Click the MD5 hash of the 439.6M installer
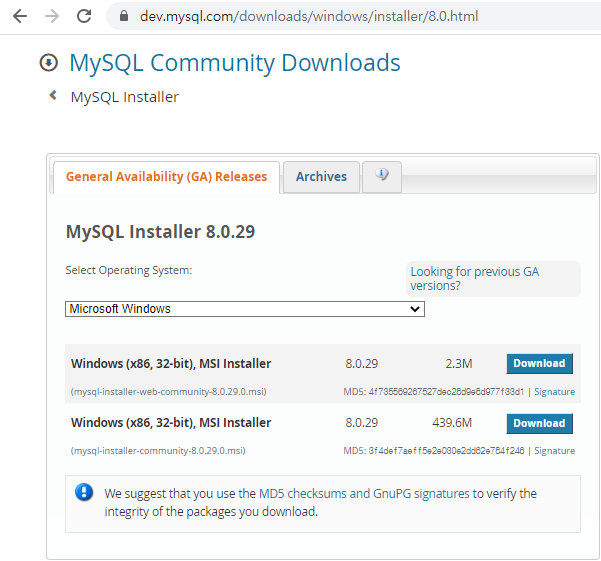This screenshot has height=561, width=601. pyautogui.click(x=446, y=451)
